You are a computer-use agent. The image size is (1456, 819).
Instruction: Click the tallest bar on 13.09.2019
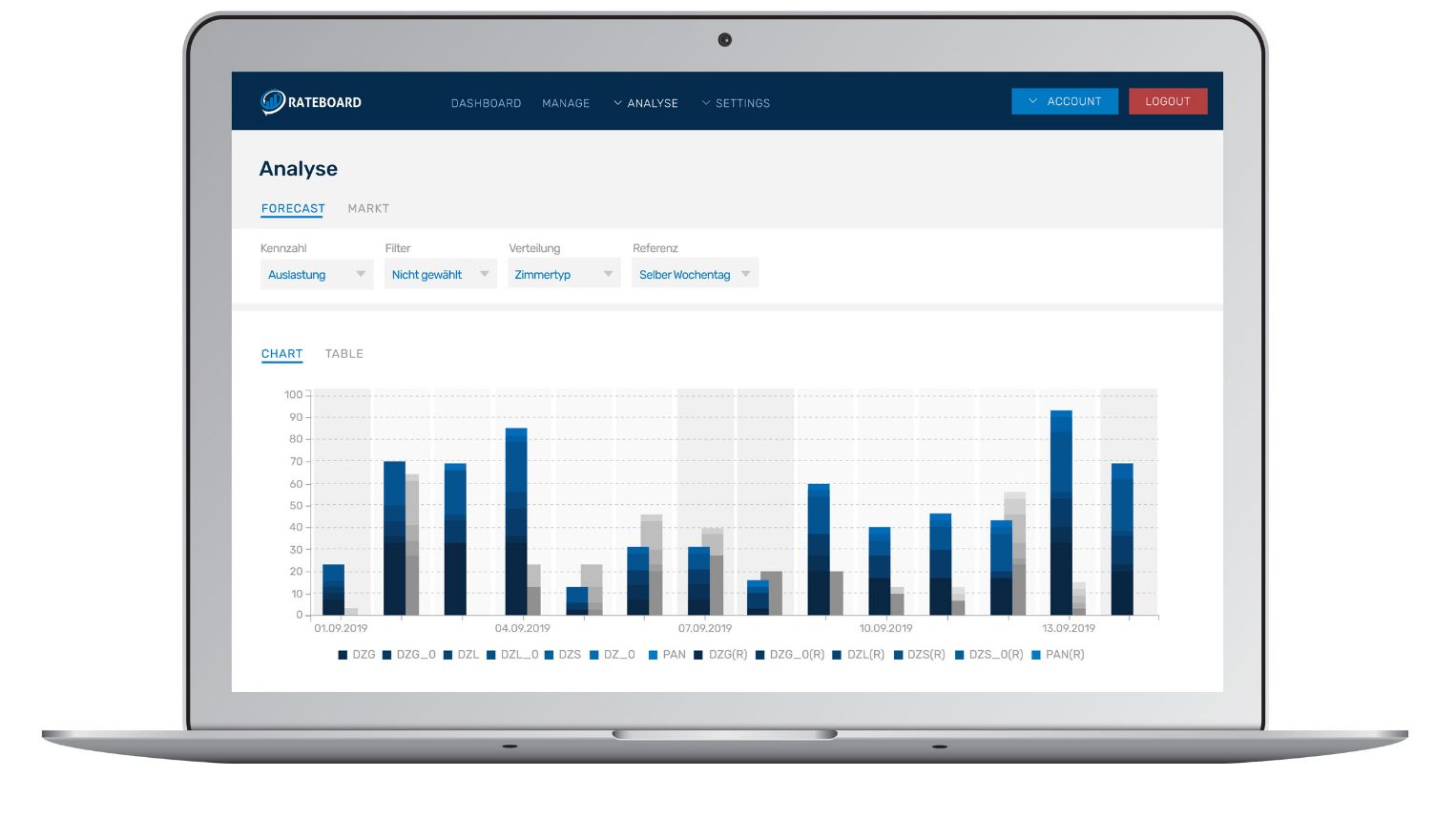pyautogui.click(x=1061, y=513)
